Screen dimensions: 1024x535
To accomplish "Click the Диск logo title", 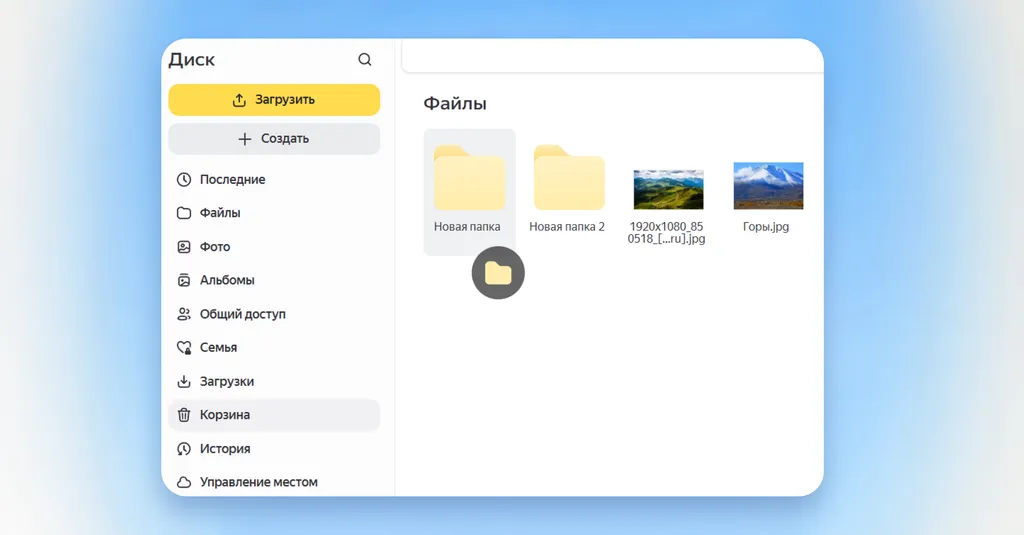I will point(191,60).
